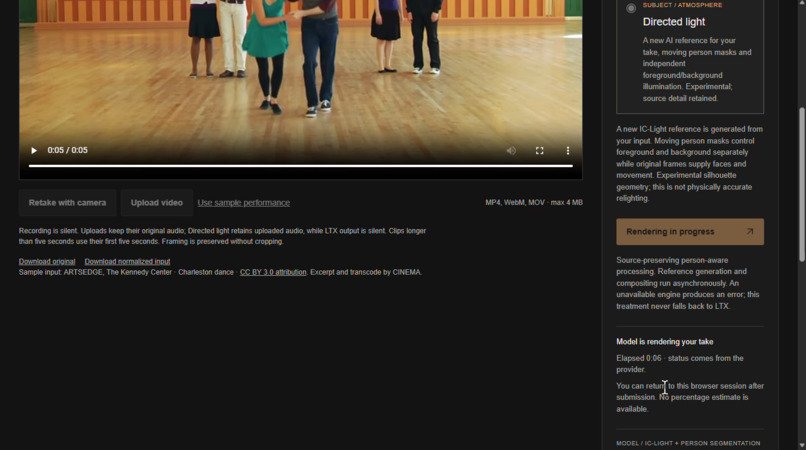Click the Rendering in progress button

tap(690, 232)
